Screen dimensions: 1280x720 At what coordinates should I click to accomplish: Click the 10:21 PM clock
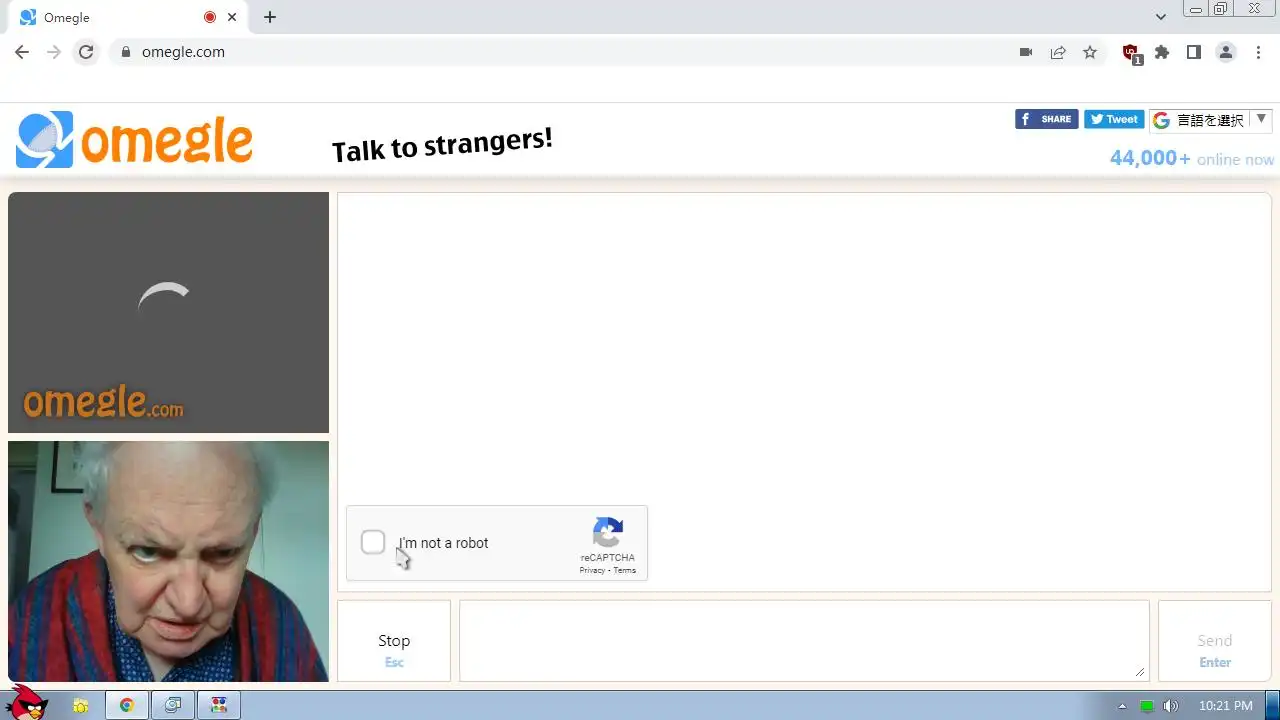pos(1225,706)
